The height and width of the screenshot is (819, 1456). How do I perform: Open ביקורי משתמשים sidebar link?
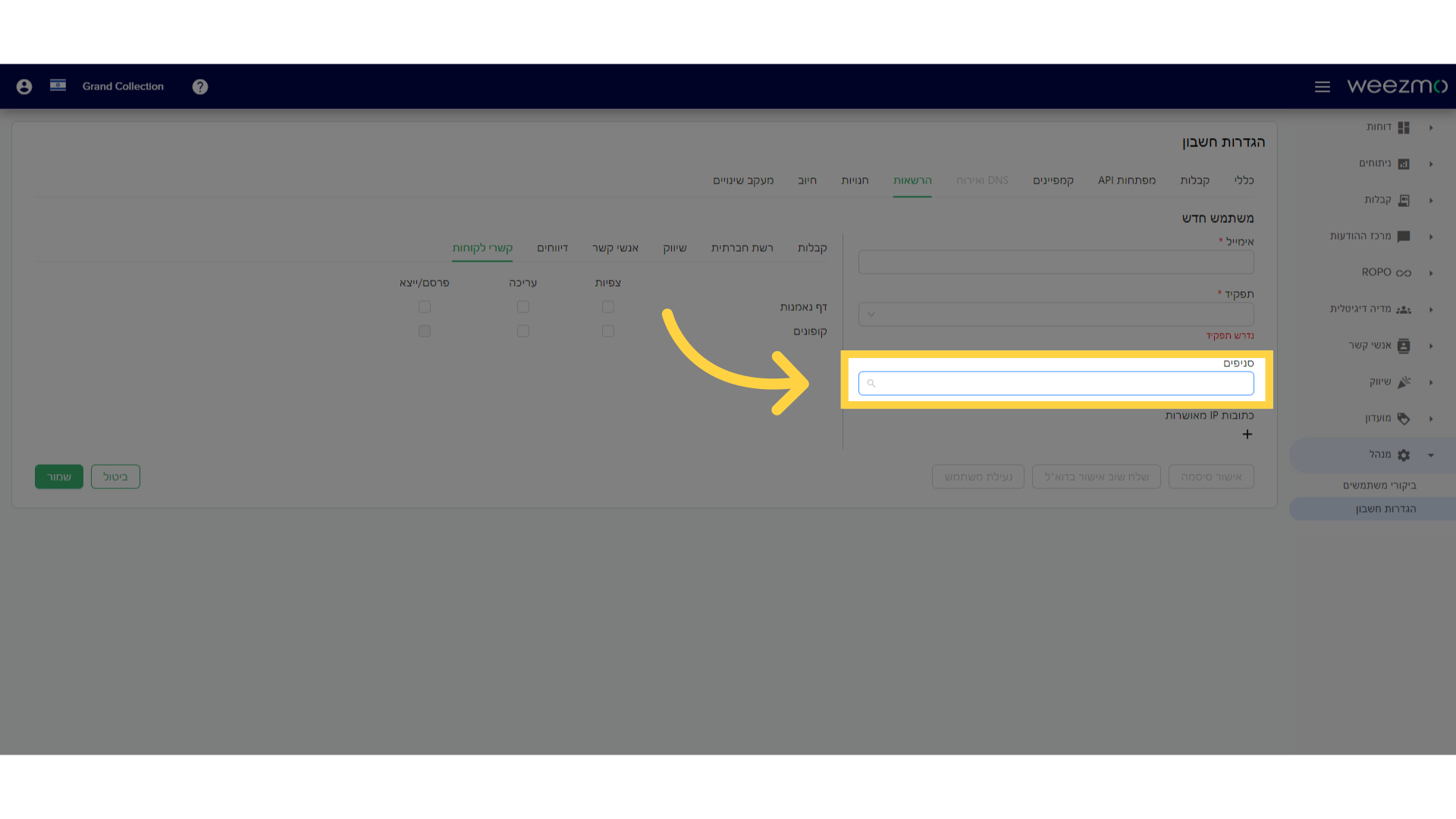tap(1379, 485)
